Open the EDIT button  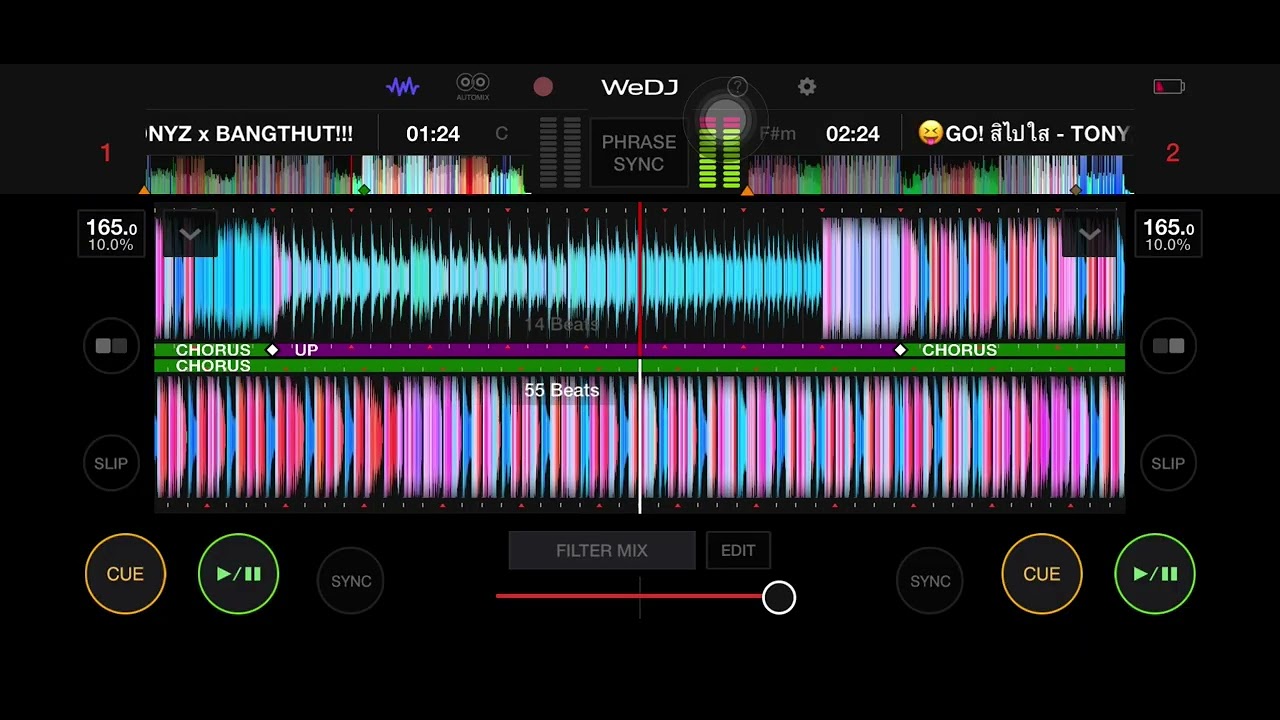(738, 550)
